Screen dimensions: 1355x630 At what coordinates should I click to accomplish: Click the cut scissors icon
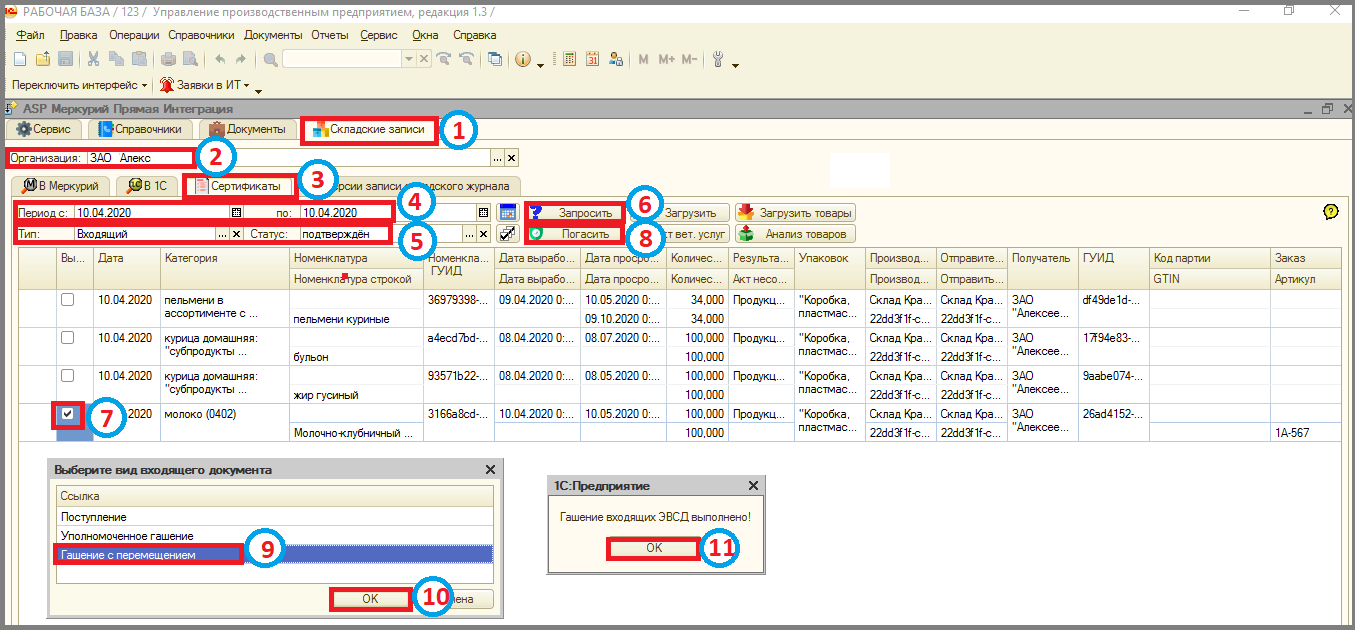pyautogui.click(x=93, y=59)
